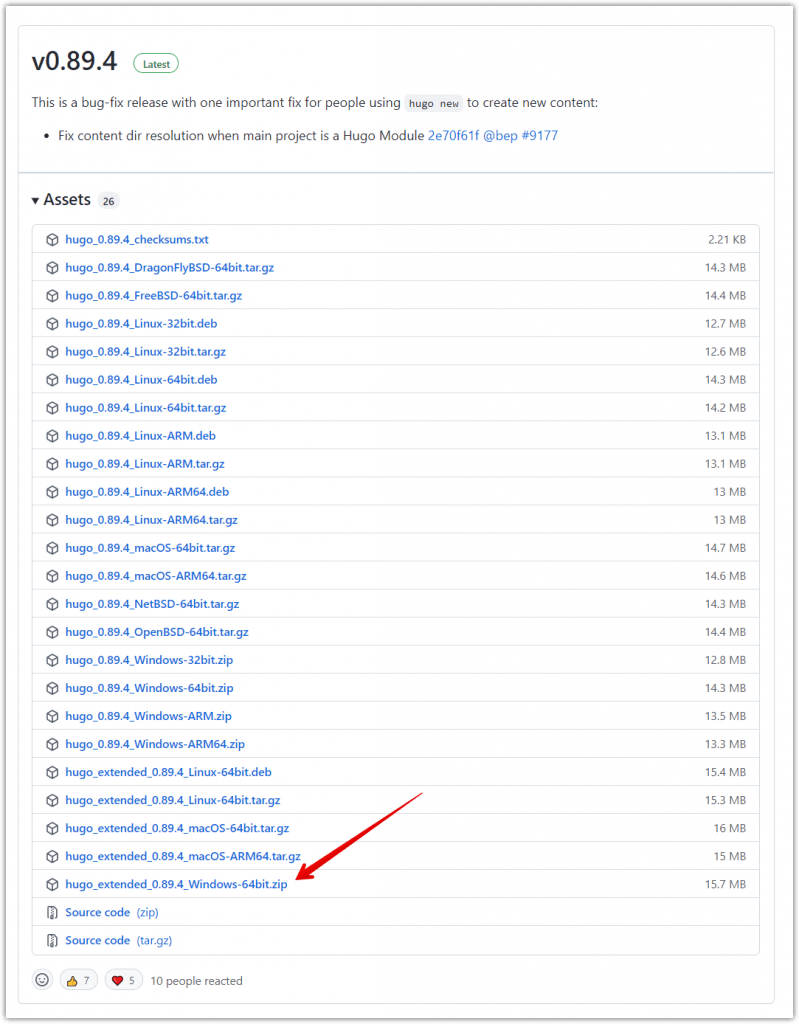Download hugo_extended_0.89.4_macOS-64bit.tar.gz
The image size is (799, 1024).
[177, 829]
